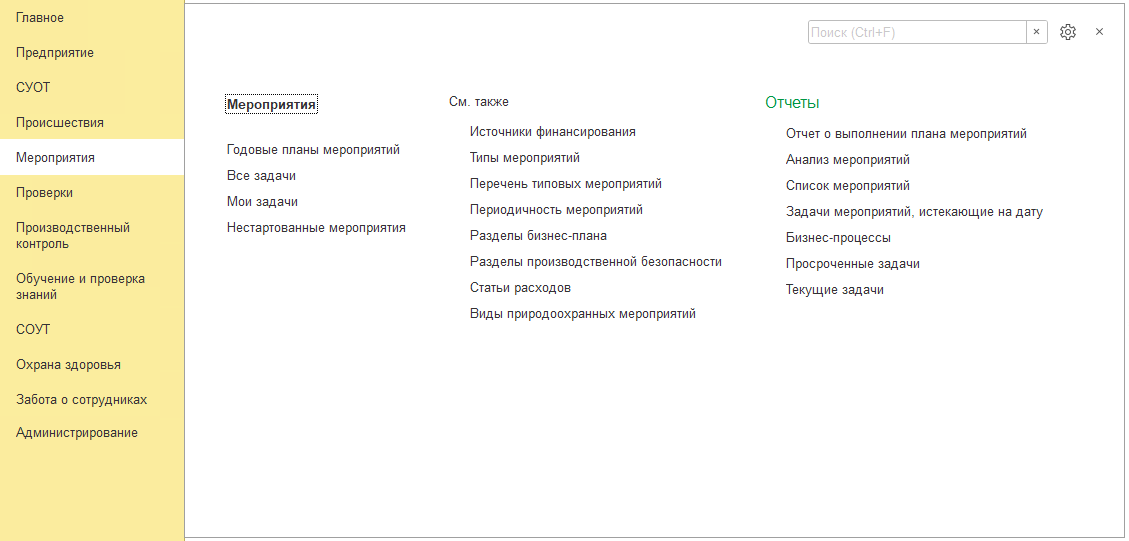Open the Бизнес-процессы report
The height and width of the screenshot is (541, 1129).
[838, 238]
